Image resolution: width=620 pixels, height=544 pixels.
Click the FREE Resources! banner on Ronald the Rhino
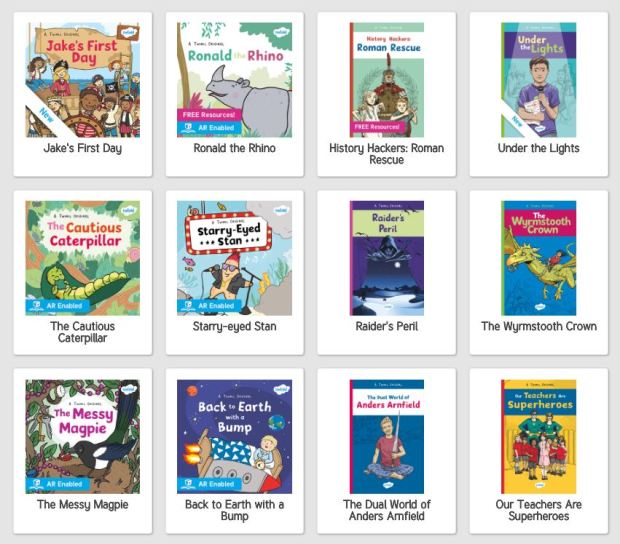(x=209, y=115)
